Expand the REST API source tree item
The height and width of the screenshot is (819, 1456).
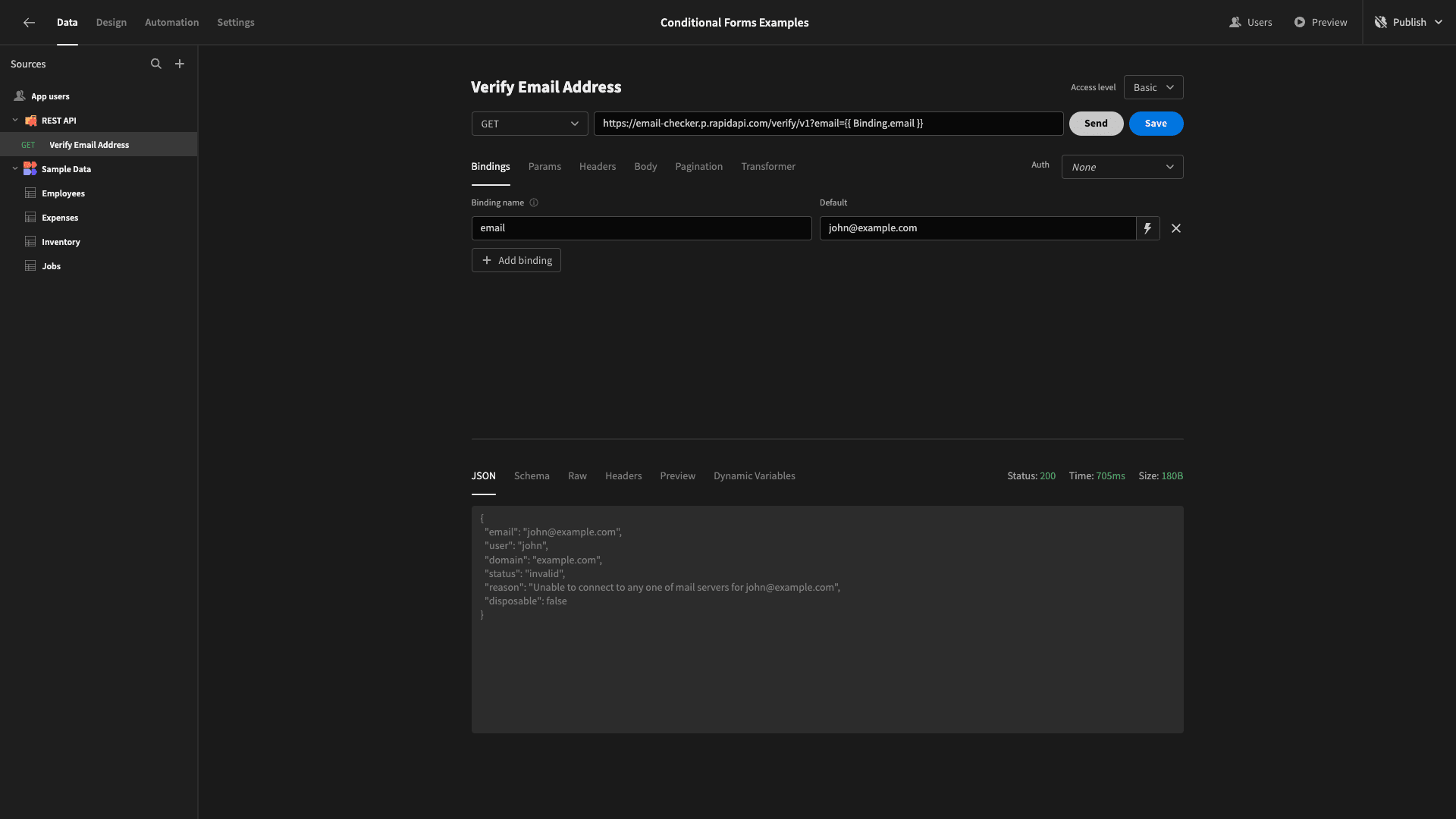14,120
